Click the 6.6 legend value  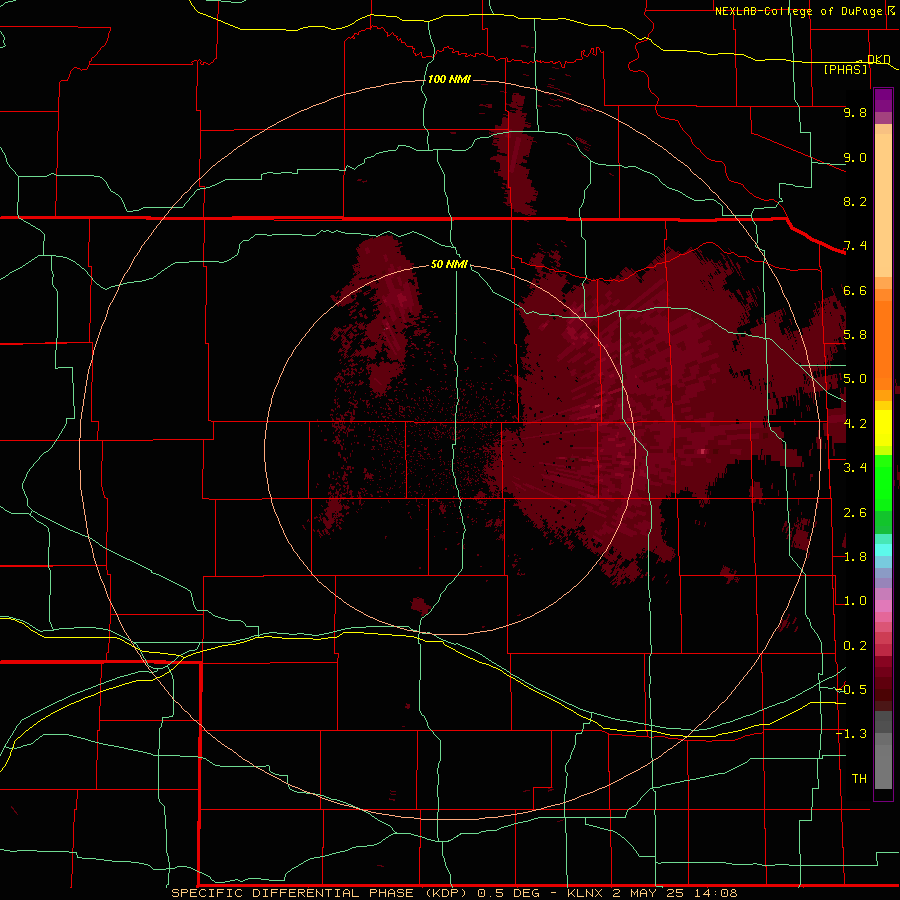[x=855, y=290]
